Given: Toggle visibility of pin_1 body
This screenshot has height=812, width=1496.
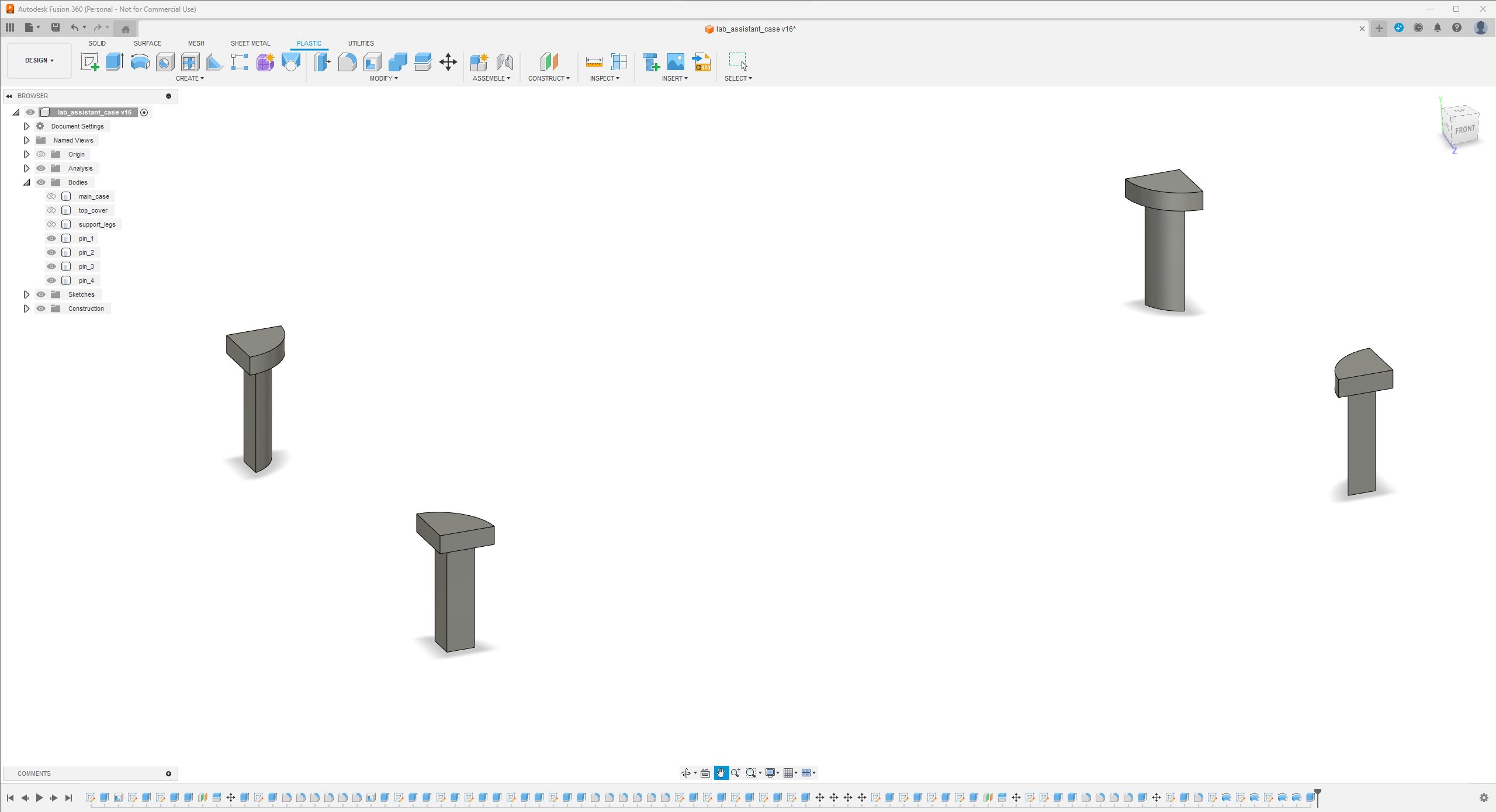Looking at the screenshot, I should 51,238.
